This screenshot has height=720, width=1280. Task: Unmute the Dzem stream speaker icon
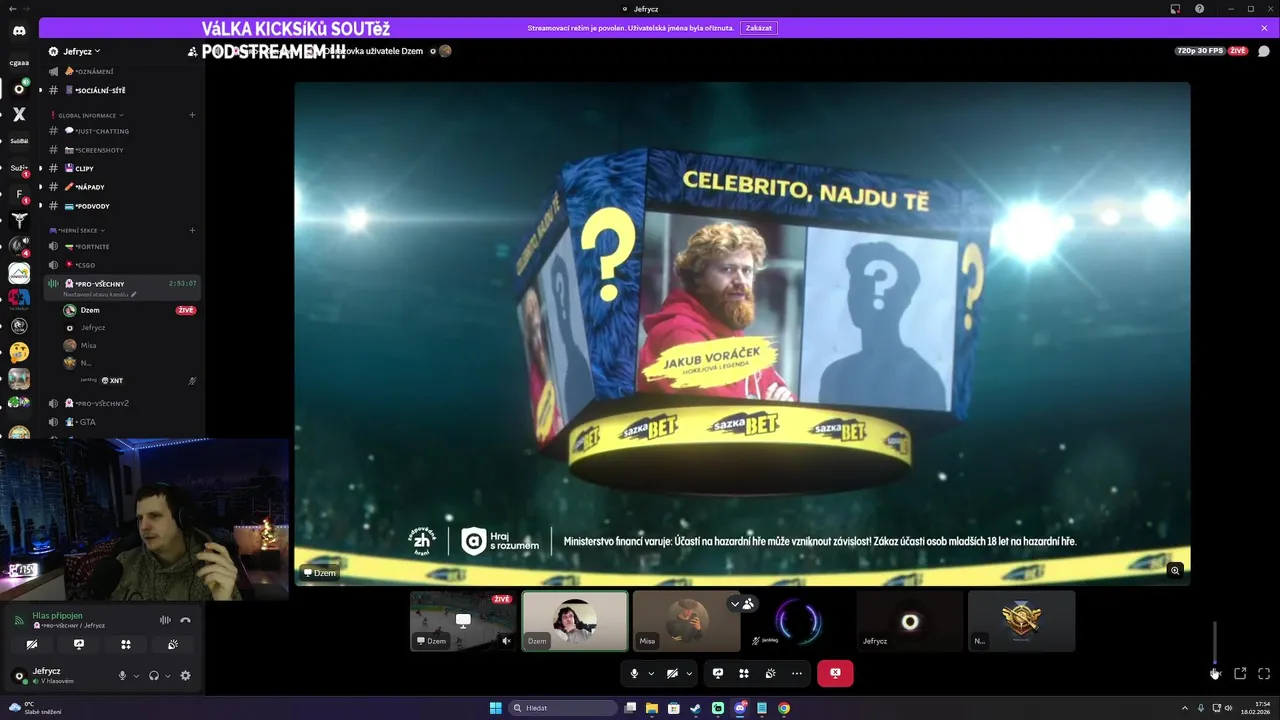coord(506,641)
